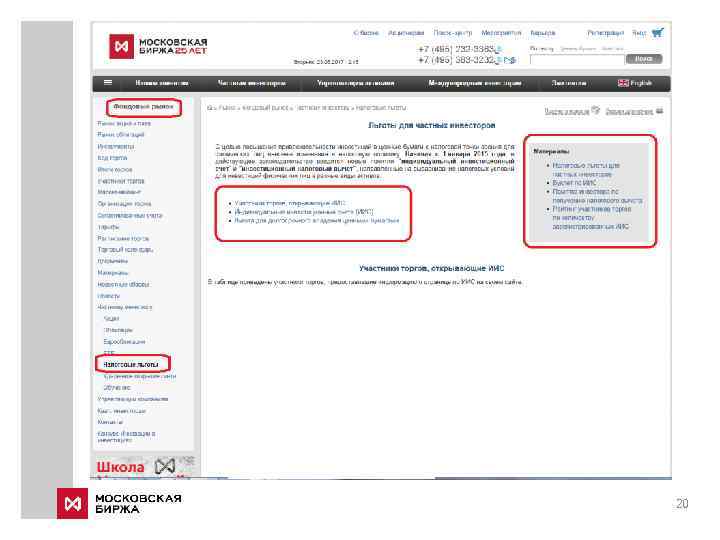Open Контакты in sidebar
Viewport: 720px width, 540px height.
pyautogui.click(x=110, y=422)
